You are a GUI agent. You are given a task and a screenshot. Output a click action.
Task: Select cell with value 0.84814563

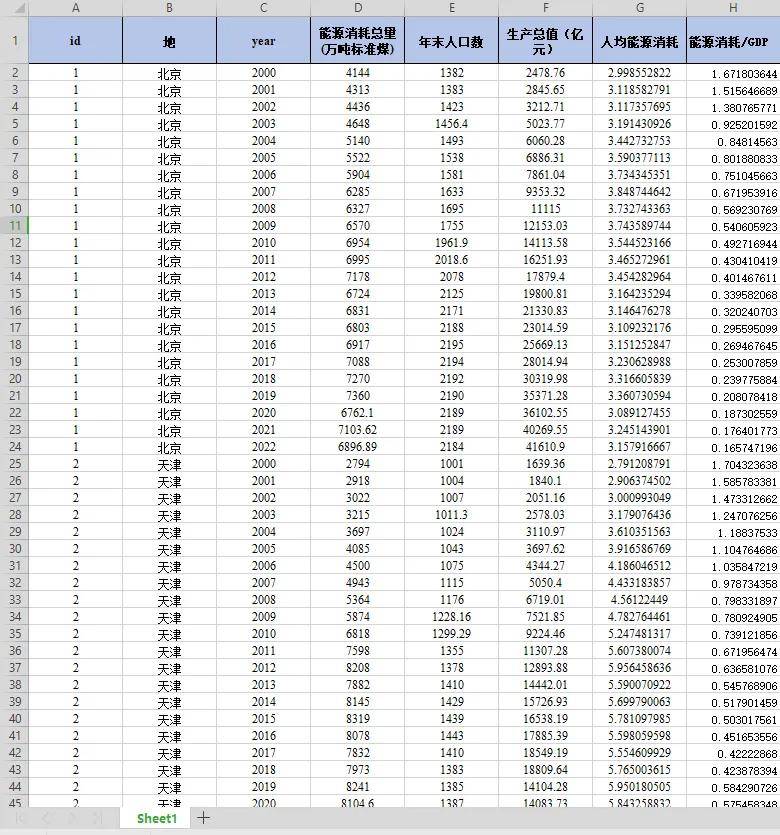point(733,141)
